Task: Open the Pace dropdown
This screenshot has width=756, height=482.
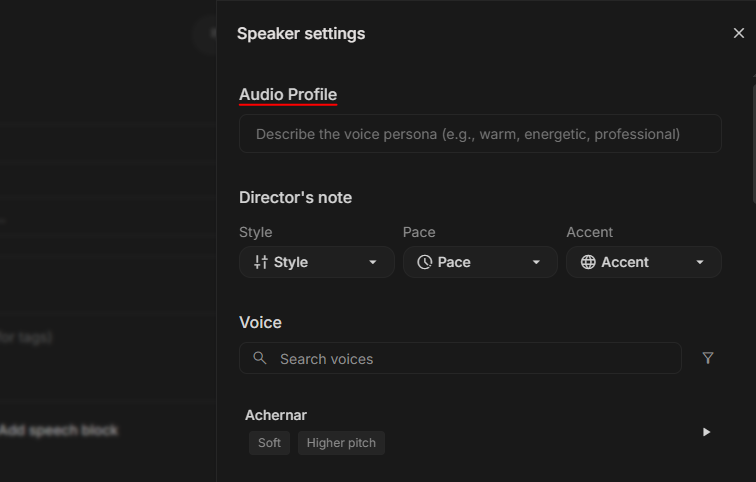Action: point(480,262)
